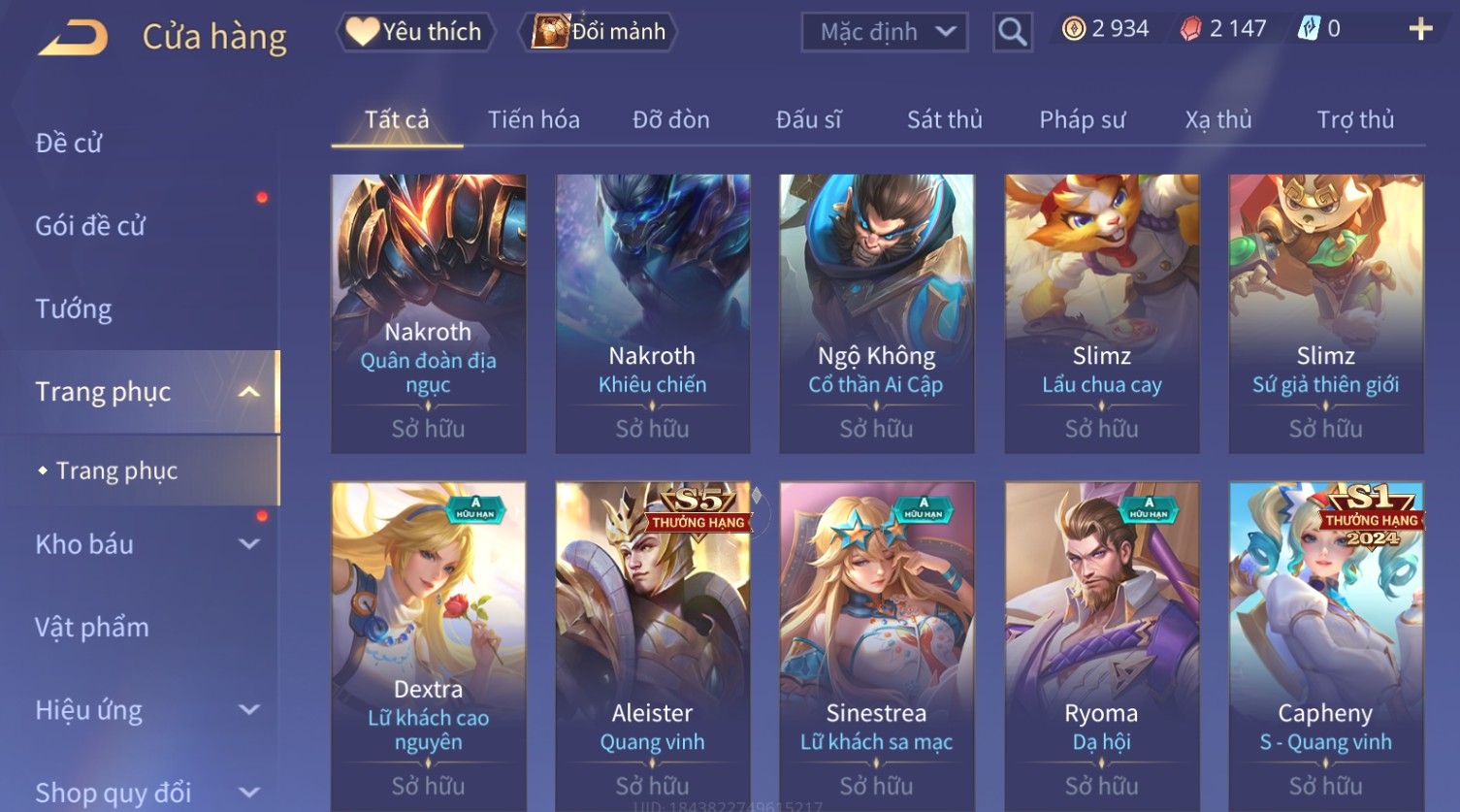Expand the Kho báu sidebar section
This screenshot has height=812, width=1460.
click(249, 544)
